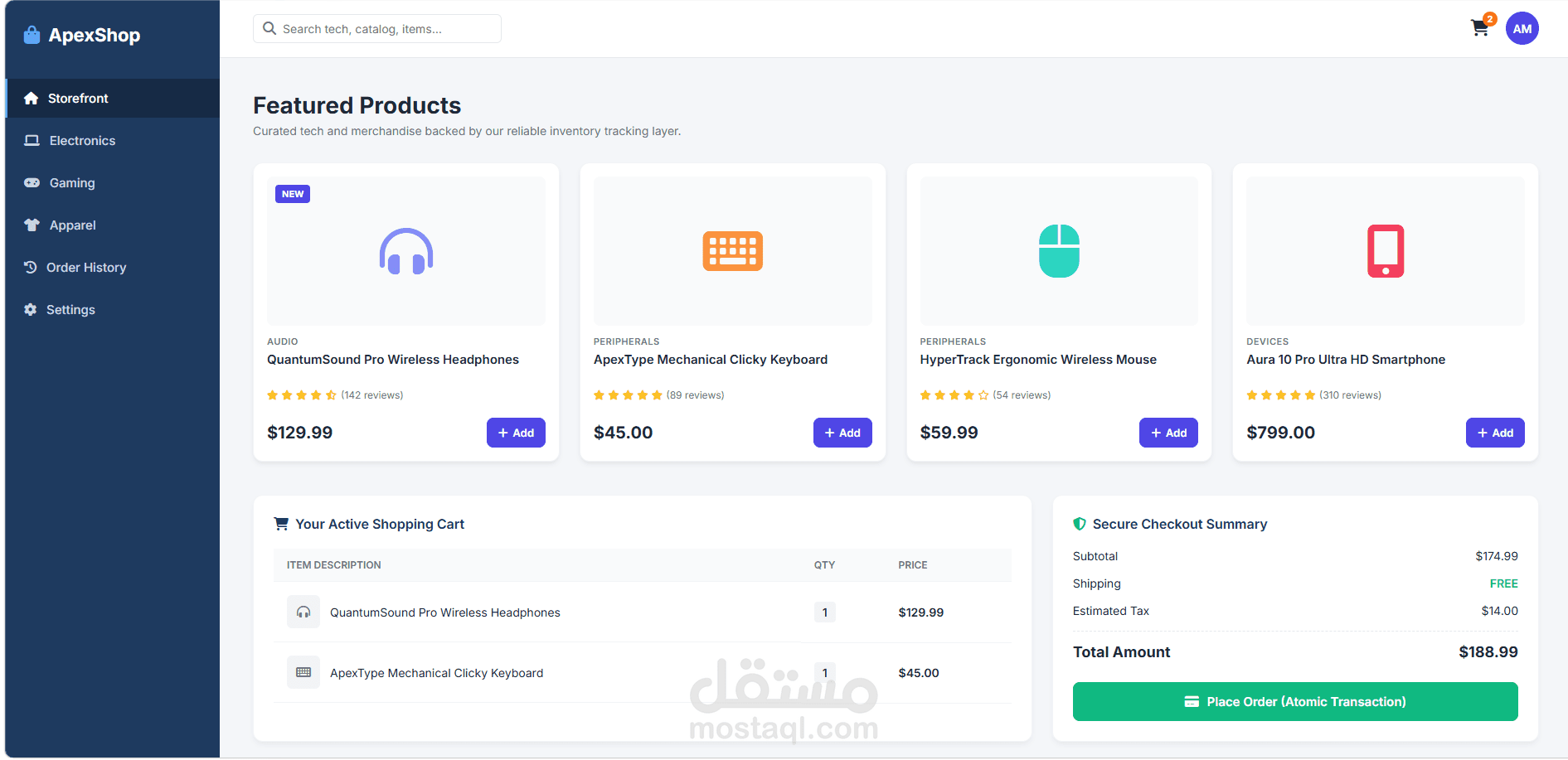
Task: Click the Storefront home icon
Action: click(x=32, y=98)
